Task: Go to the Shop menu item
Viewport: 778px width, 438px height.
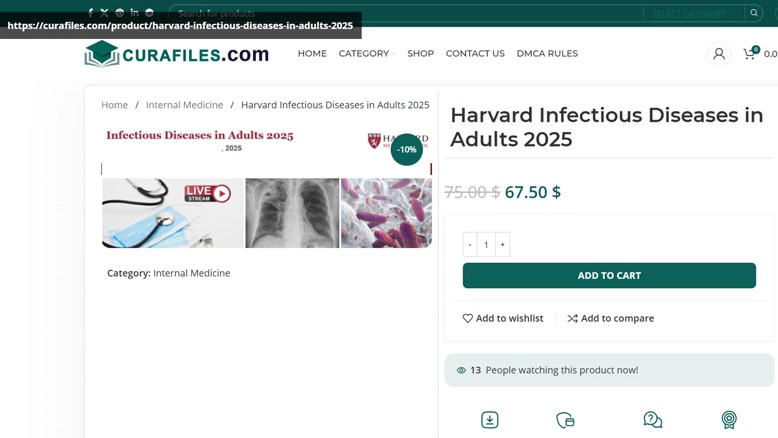Action: 420,54
